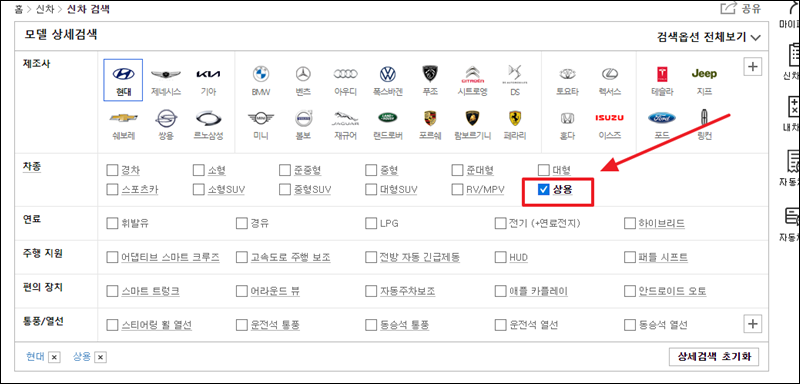Reset filters with 상세검색 초기화 button

(714, 356)
